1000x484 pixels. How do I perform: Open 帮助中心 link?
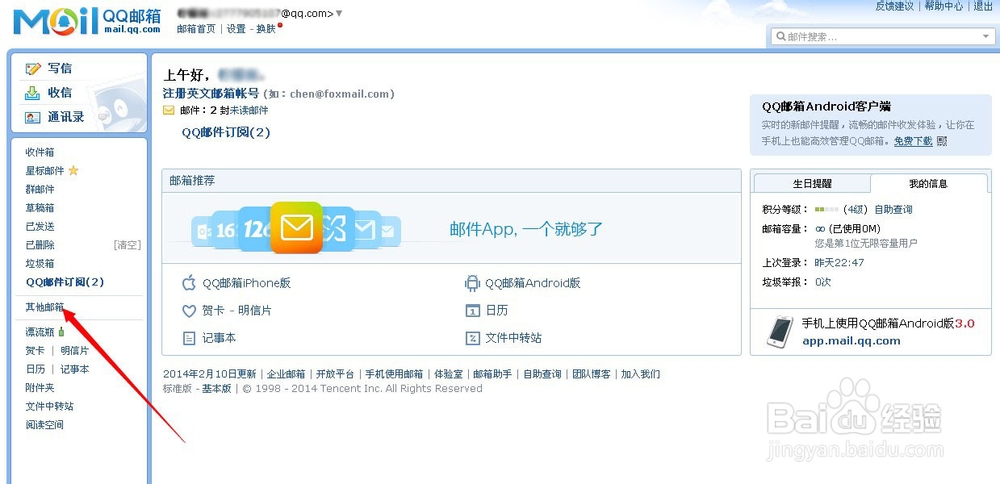coord(944,6)
